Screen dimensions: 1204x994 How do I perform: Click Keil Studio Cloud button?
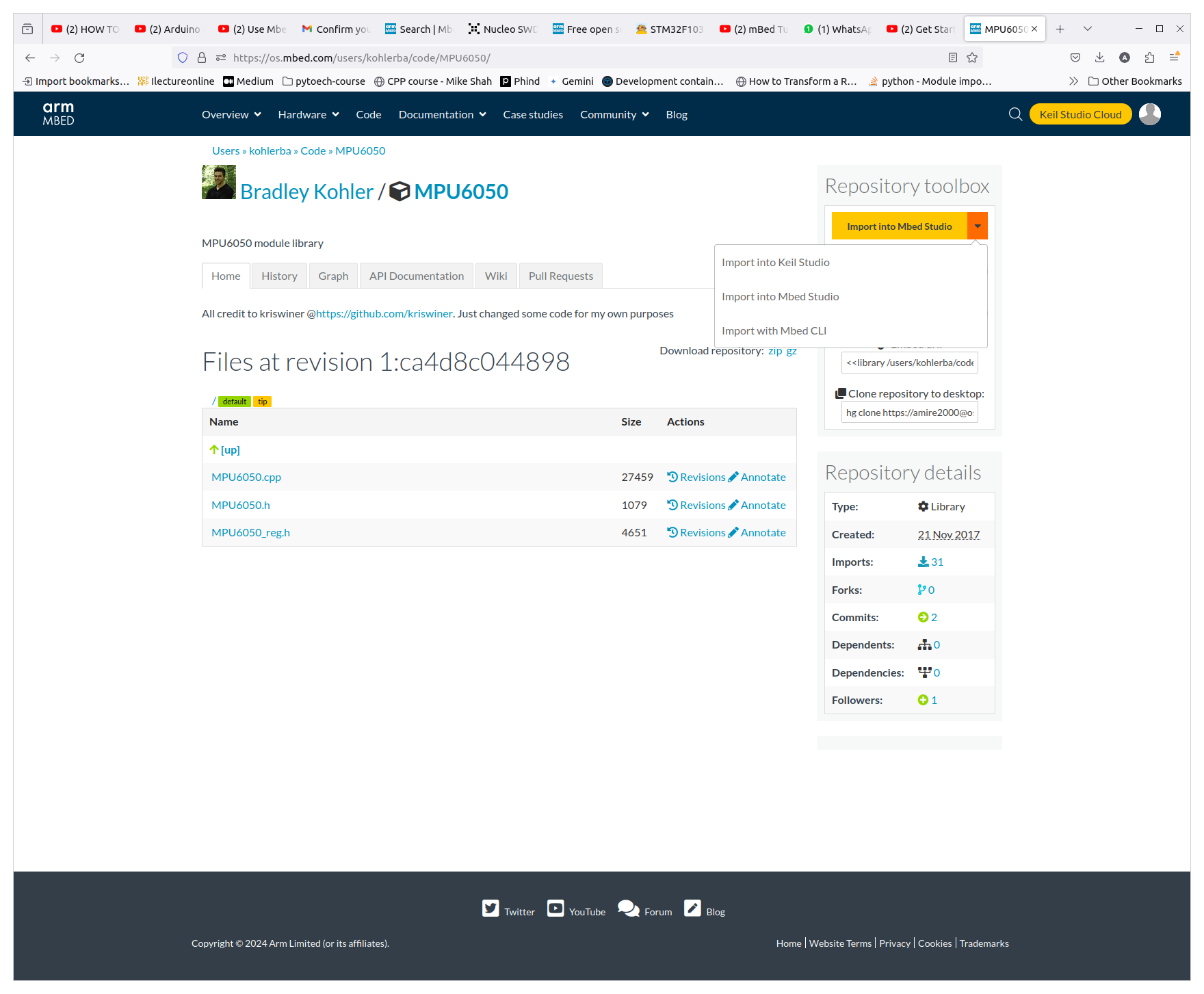point(1080,114)
